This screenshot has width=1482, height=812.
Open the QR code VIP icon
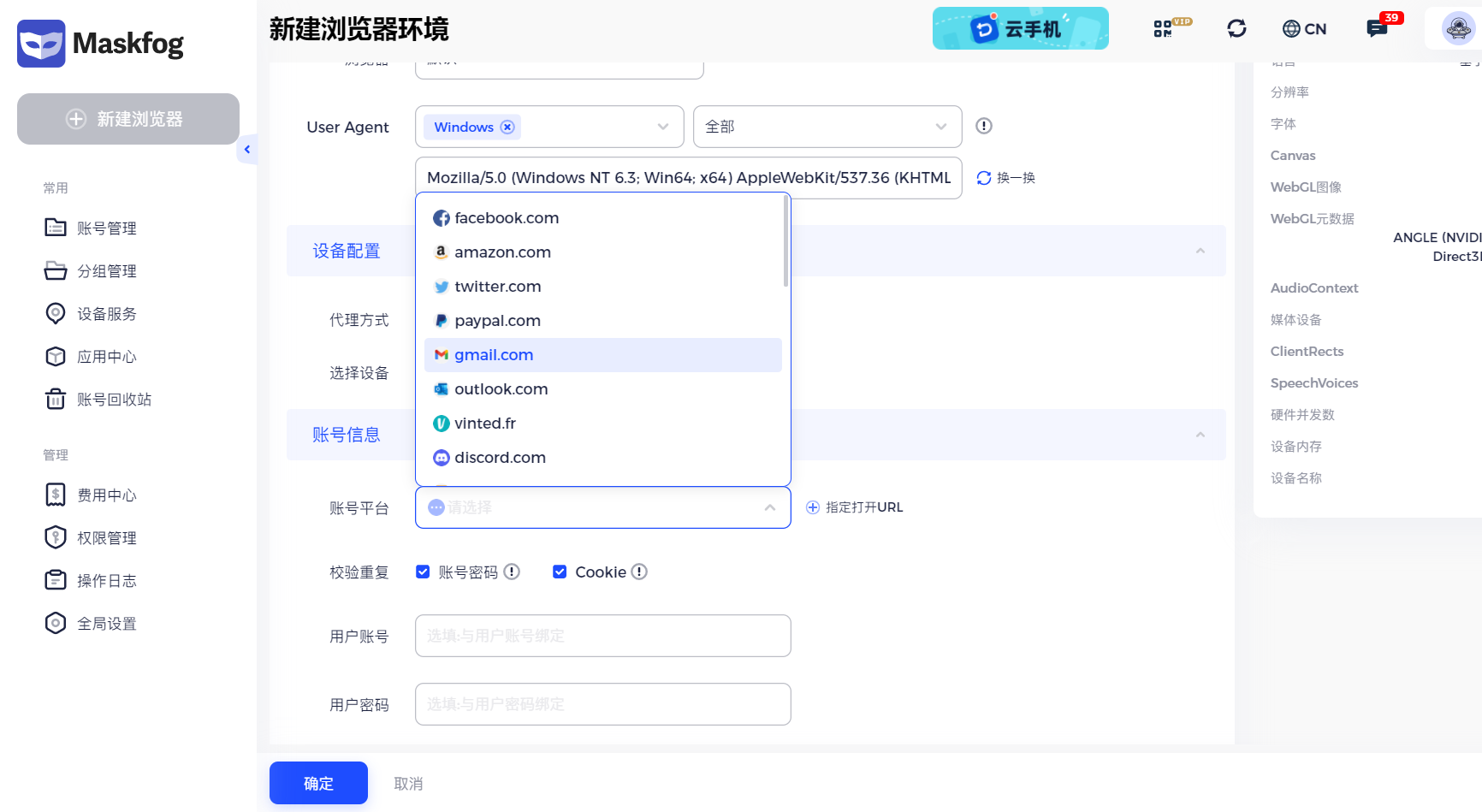pos(1171,28)
